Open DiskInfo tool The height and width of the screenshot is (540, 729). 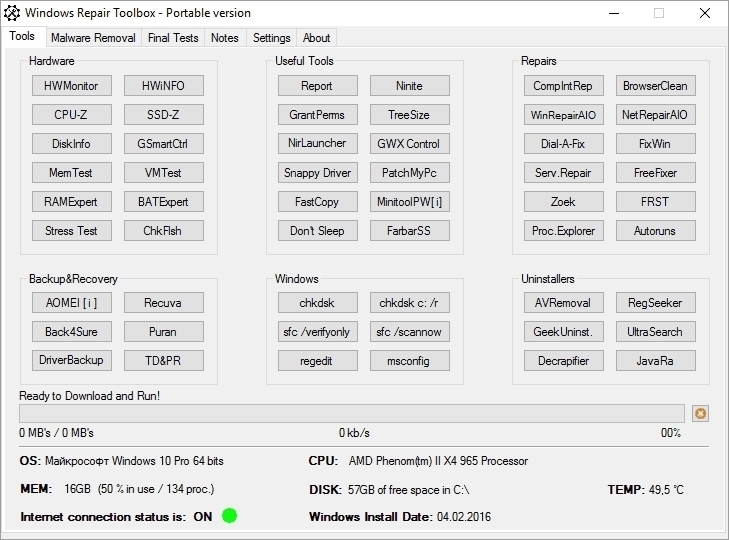tap(72, 144)
